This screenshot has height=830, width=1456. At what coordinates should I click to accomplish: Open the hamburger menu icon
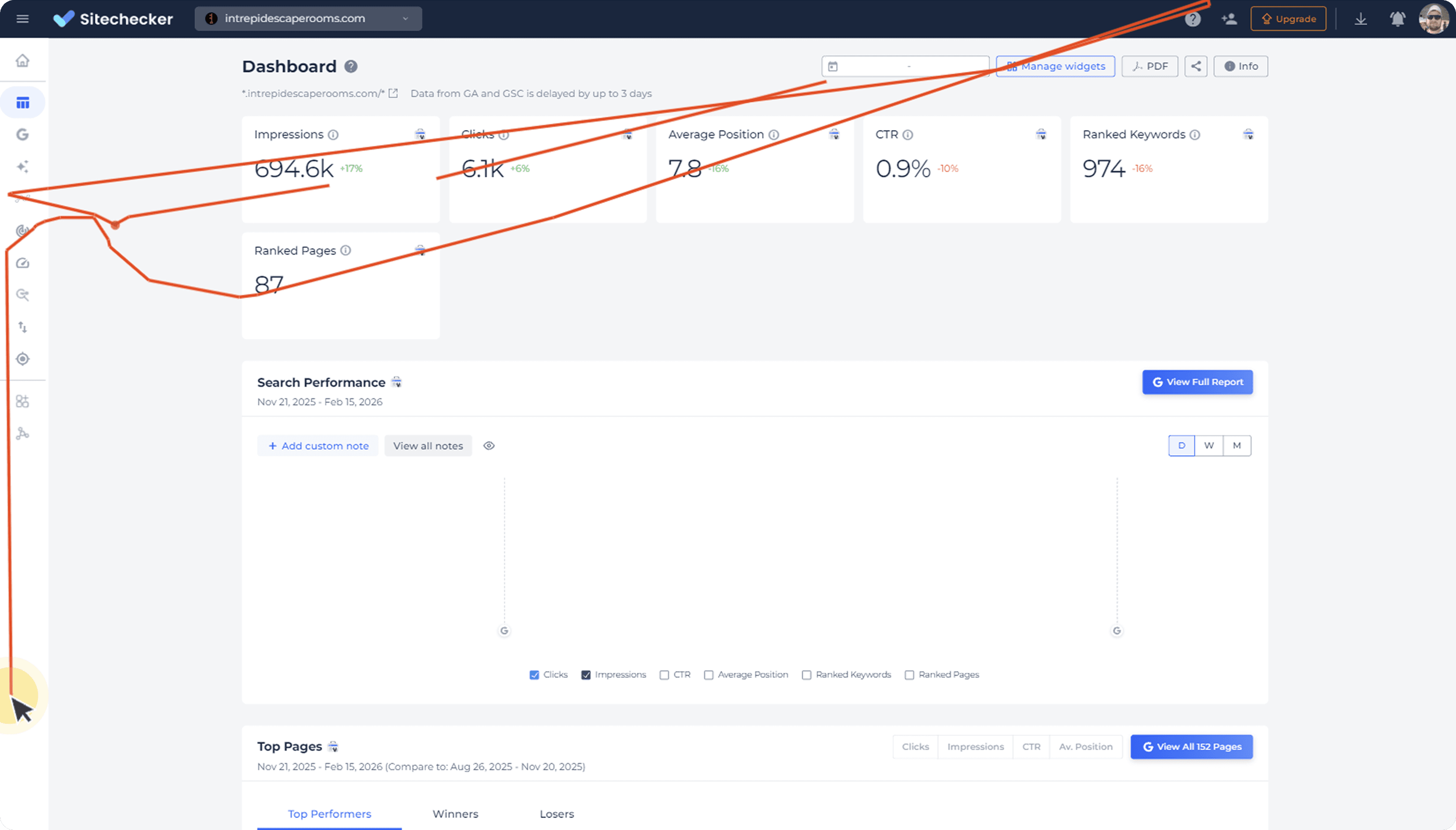[x=22, y=19]
